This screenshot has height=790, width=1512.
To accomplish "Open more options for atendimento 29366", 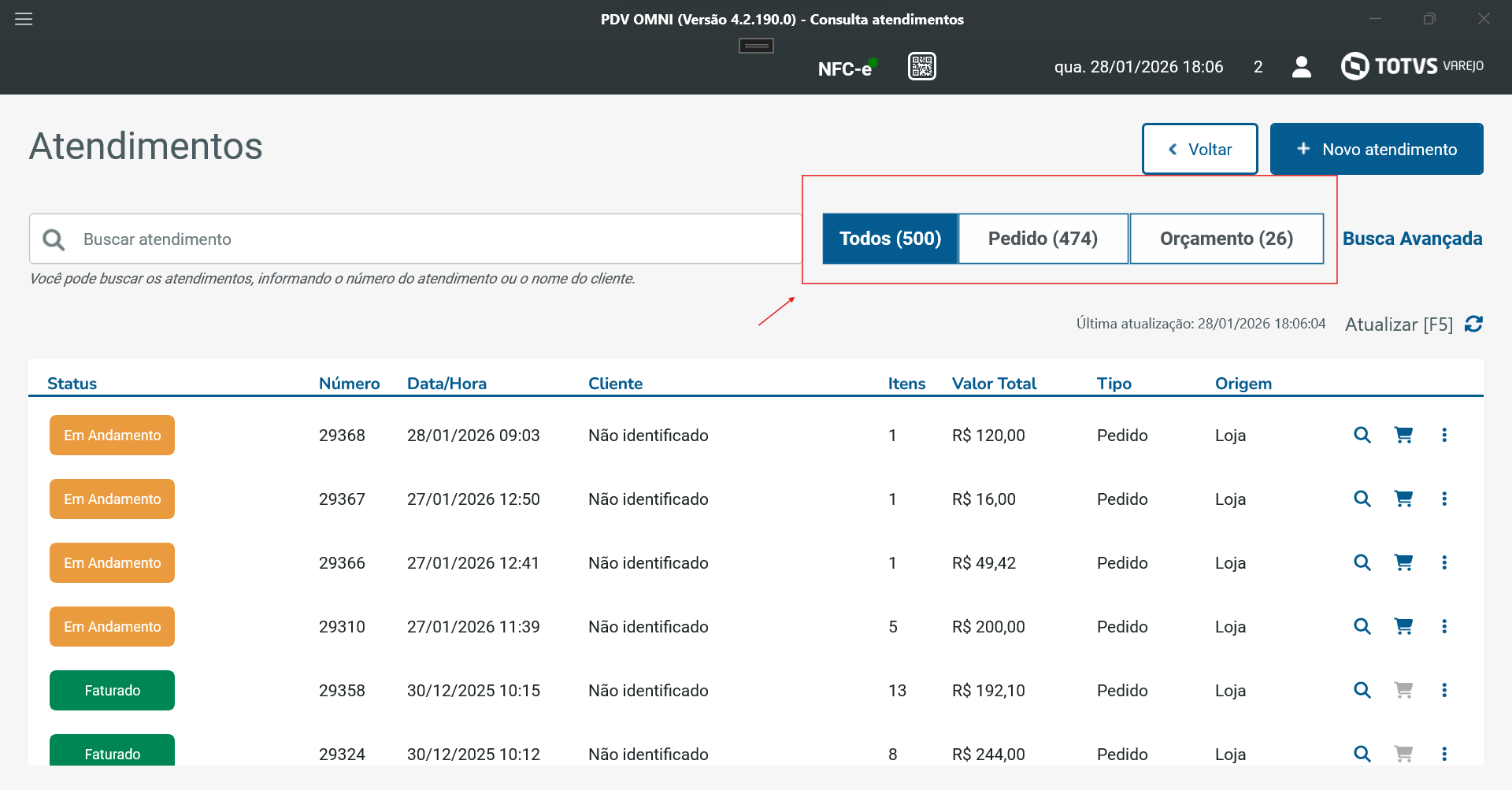I will pos(1444,562).
